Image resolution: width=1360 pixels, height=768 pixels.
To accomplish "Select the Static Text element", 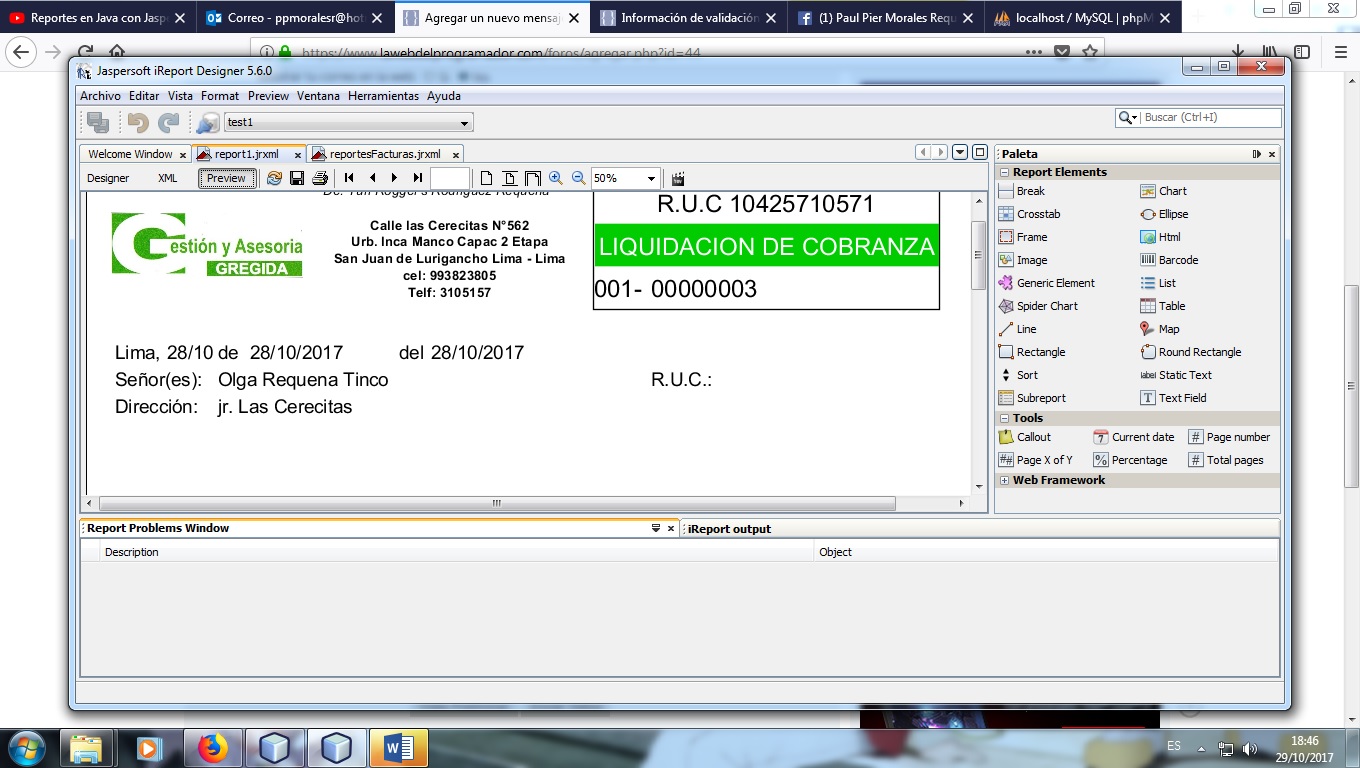I will click(x=1176, y=375).
